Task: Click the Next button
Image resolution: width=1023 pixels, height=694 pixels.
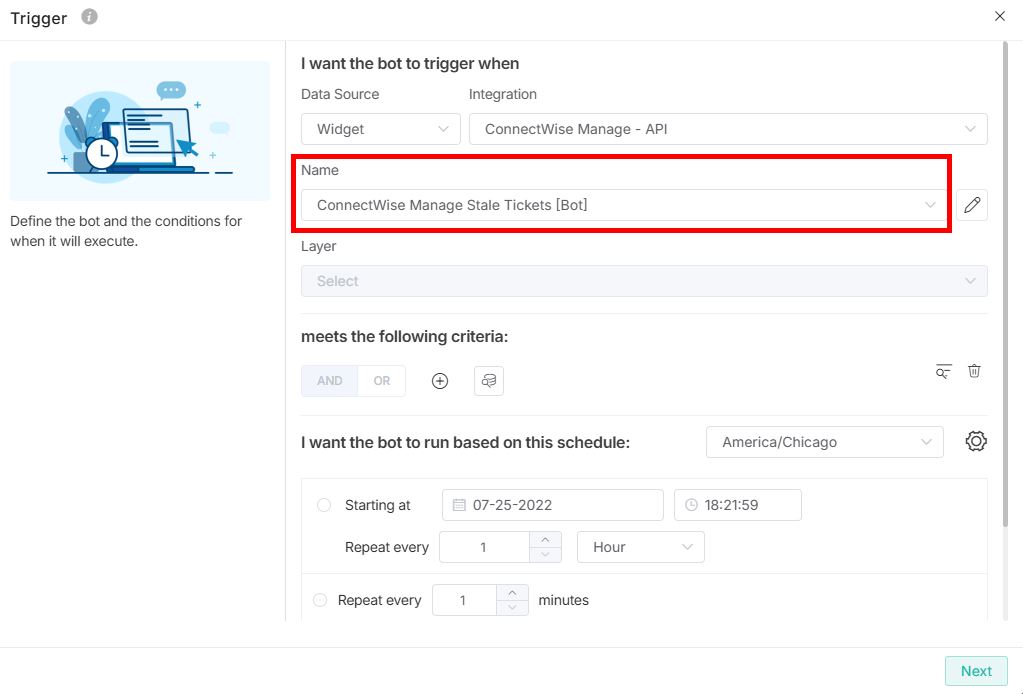Action: [x=976, y=671]
